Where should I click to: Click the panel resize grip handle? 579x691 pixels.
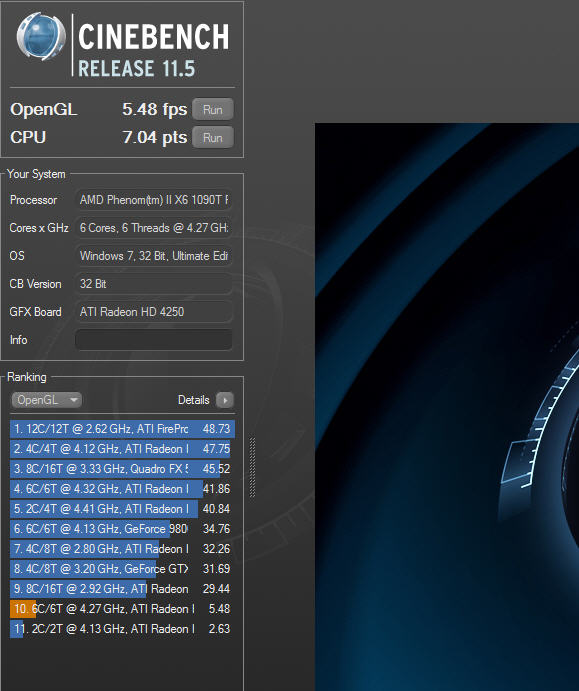252,467
